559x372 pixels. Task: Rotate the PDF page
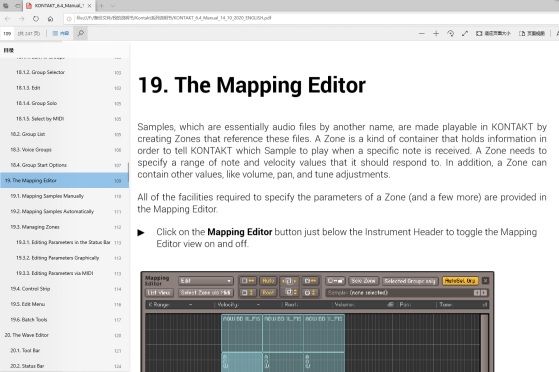(x=450, y=34)
